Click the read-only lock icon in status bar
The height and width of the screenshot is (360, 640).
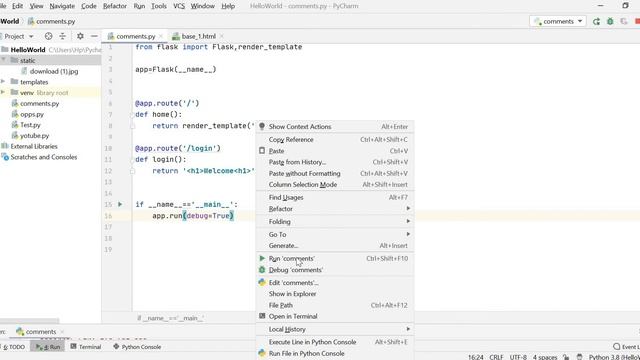click(566, 357)
